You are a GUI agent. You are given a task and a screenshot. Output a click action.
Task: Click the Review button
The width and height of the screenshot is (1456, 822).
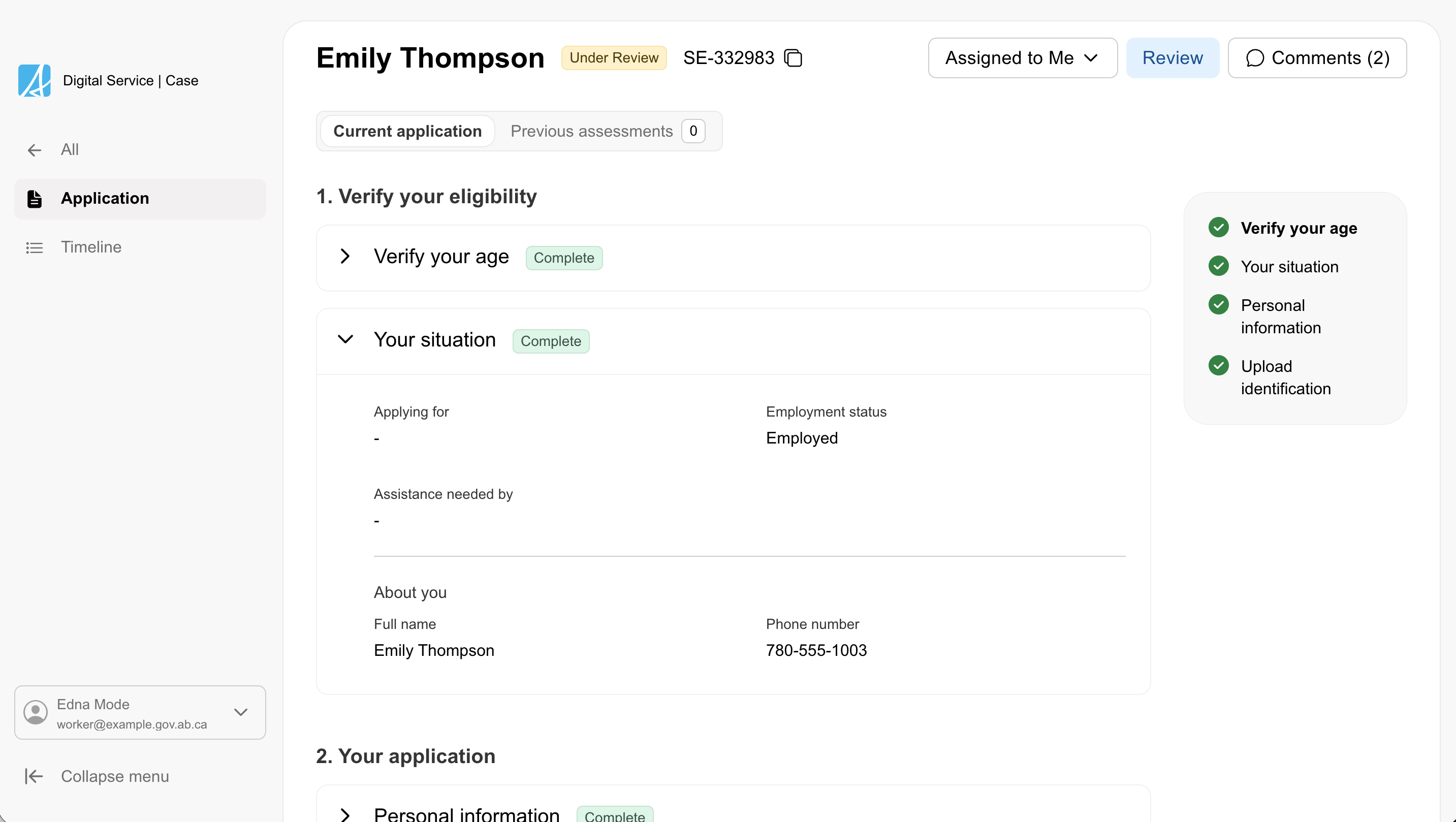pyautogui.click(x=1172, y=58)
